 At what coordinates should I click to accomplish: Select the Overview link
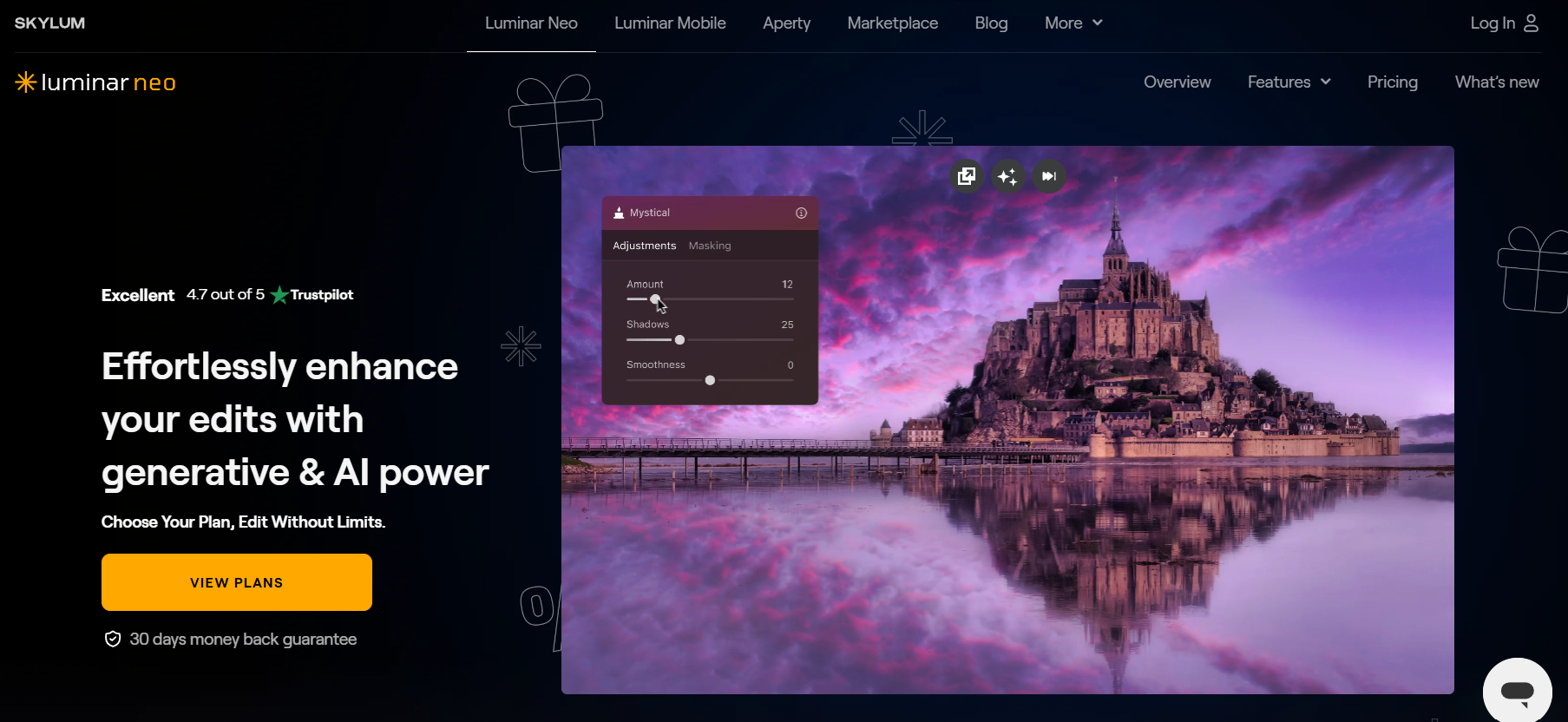(x=1177, y=82)
